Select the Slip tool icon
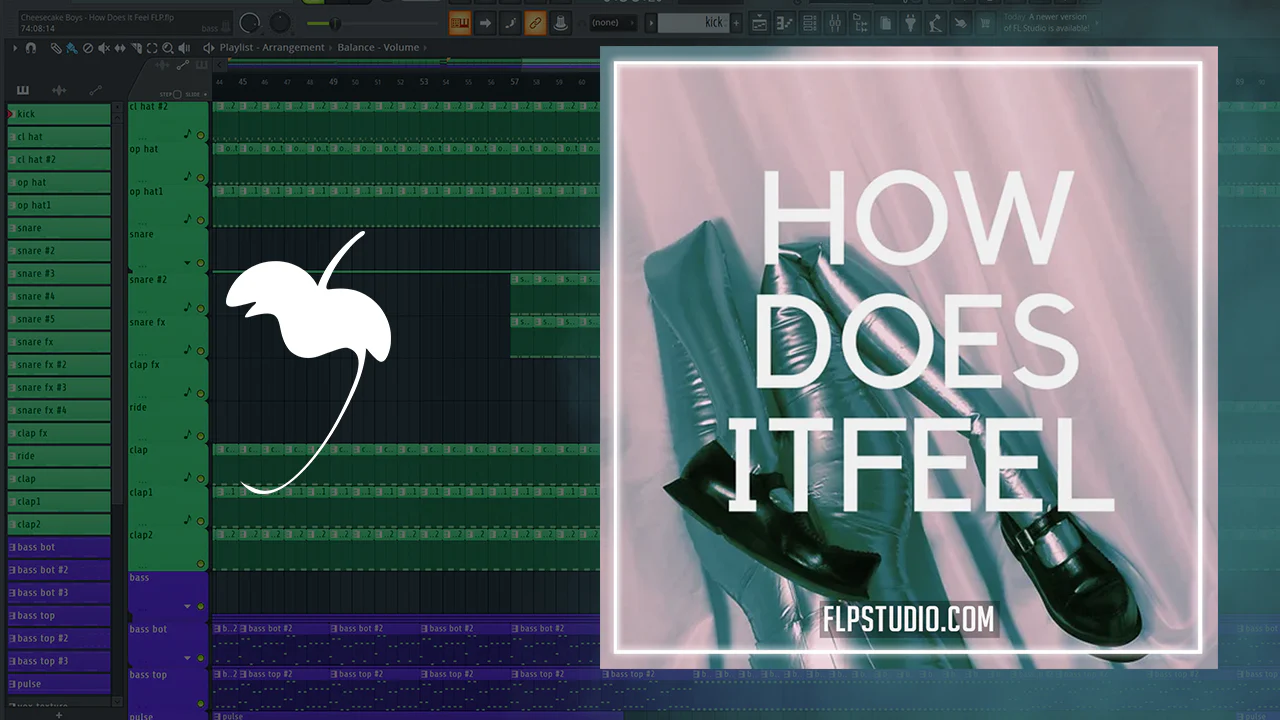 click(x=120, y=47)
